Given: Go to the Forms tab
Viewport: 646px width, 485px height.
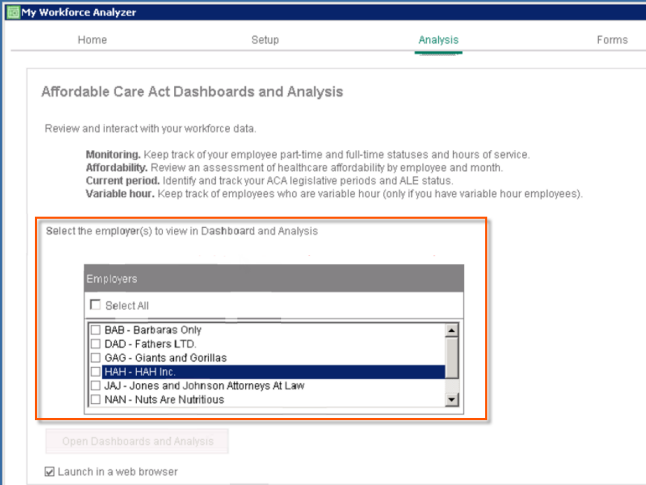Looking at the screenshot, I should (612, 40).
